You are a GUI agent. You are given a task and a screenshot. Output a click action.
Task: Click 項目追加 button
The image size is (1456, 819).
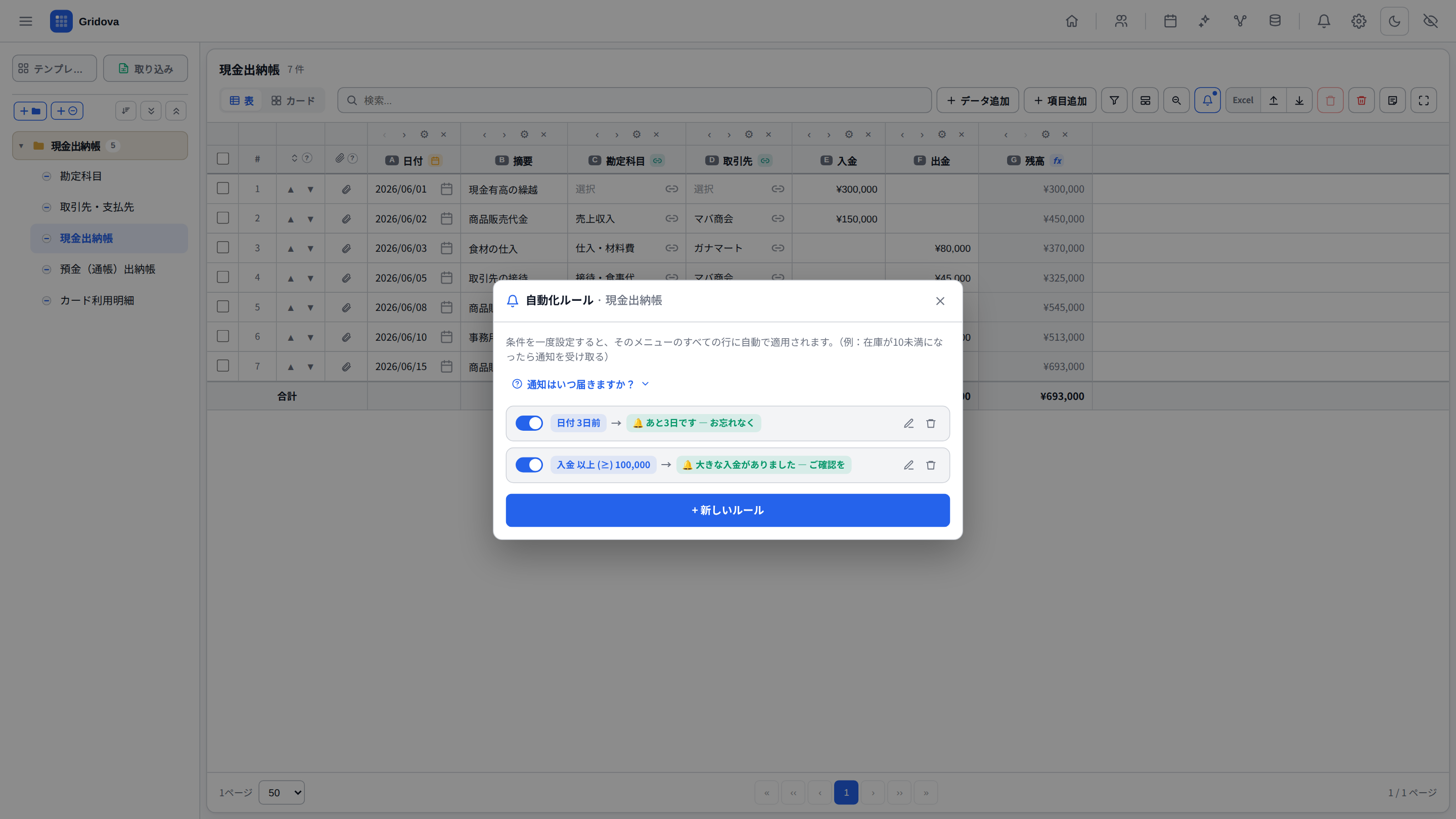1060,100
